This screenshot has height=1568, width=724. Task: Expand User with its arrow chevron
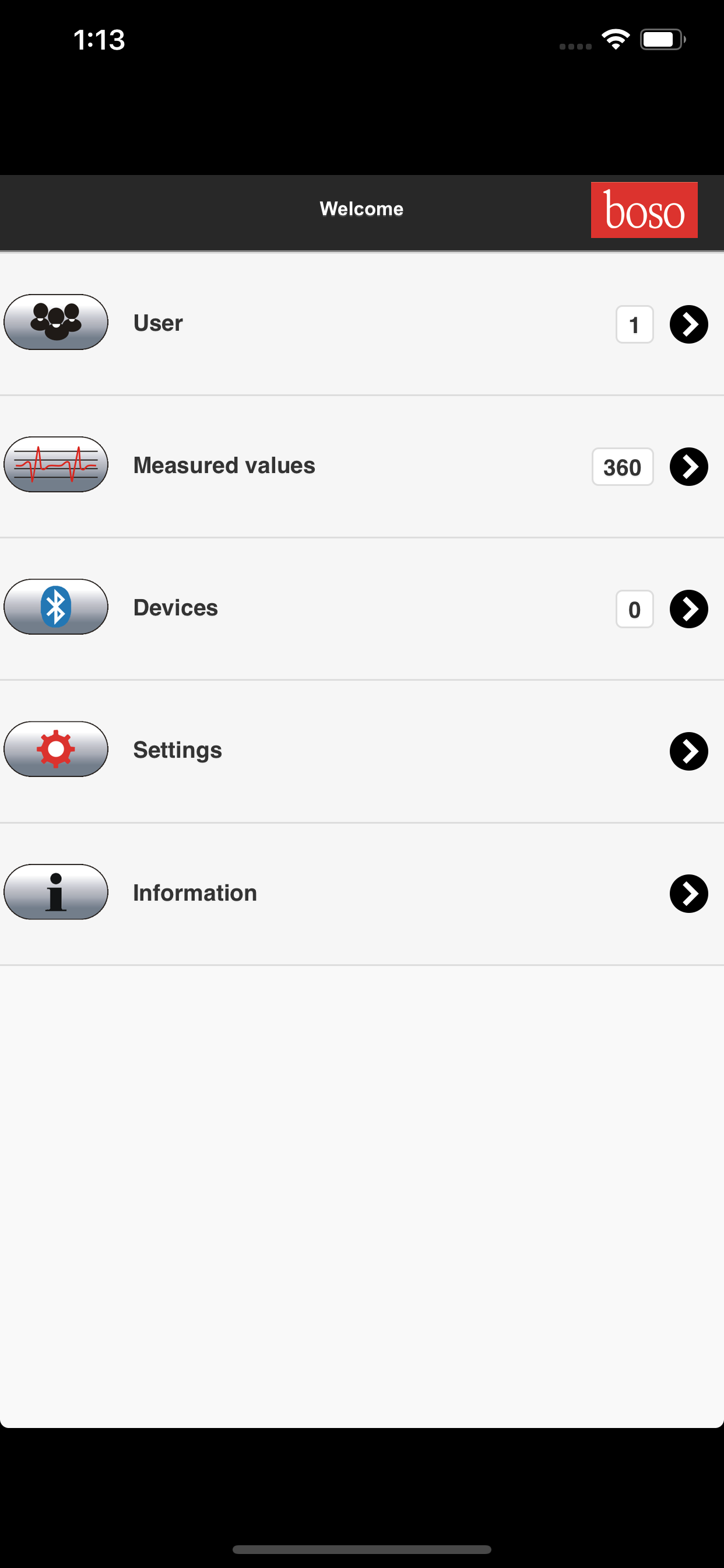tap(688, 324)
